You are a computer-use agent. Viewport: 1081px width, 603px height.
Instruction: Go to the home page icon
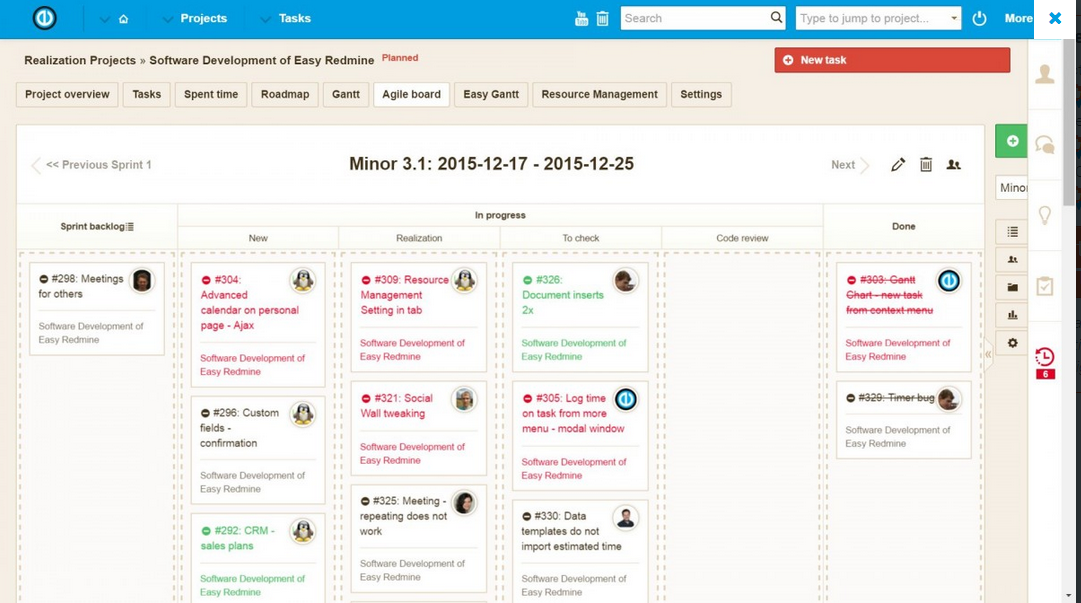[123, 19]
